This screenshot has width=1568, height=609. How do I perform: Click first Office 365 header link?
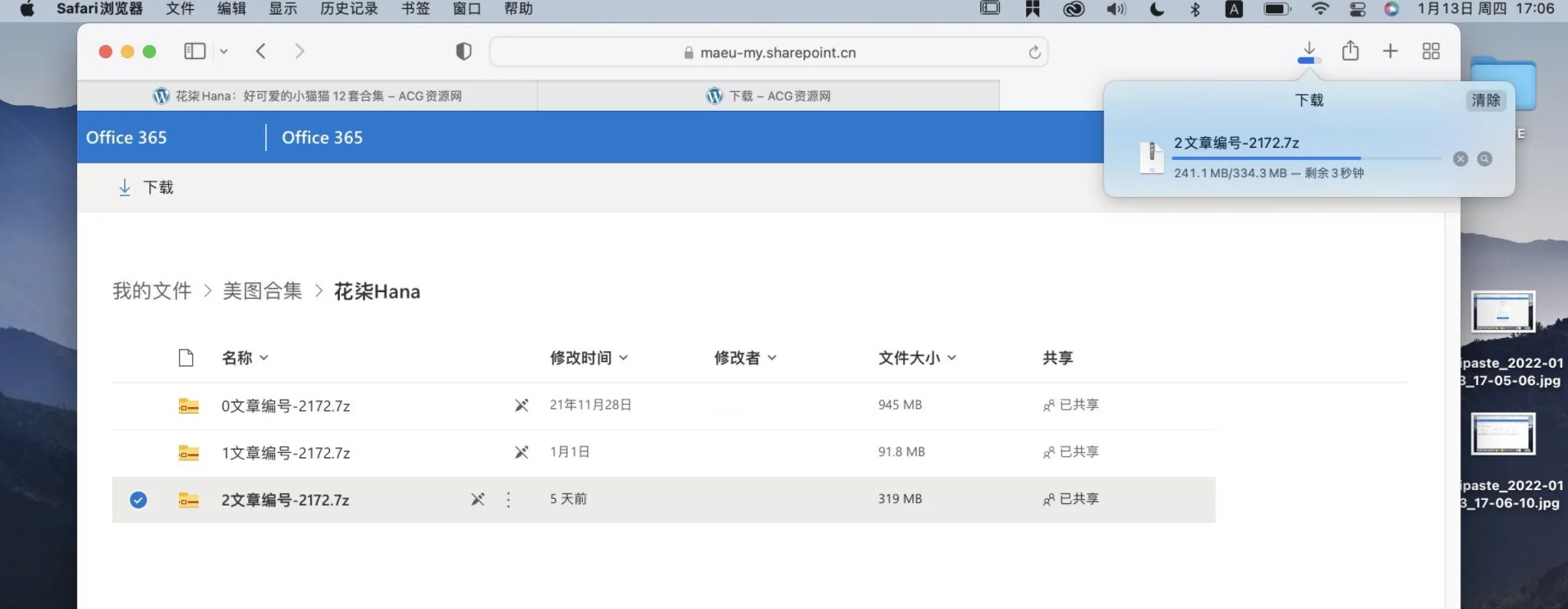[126, 138]
